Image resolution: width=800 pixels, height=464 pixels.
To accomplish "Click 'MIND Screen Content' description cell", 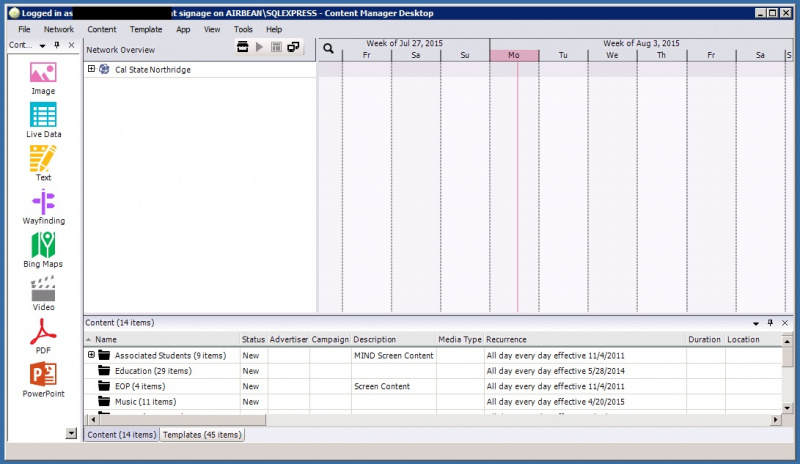I will [x=393, y=355].
